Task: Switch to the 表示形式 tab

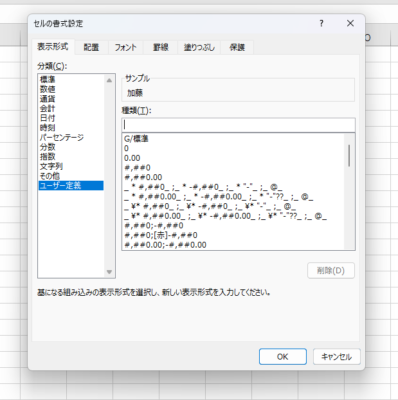Action: click(53, 47)
